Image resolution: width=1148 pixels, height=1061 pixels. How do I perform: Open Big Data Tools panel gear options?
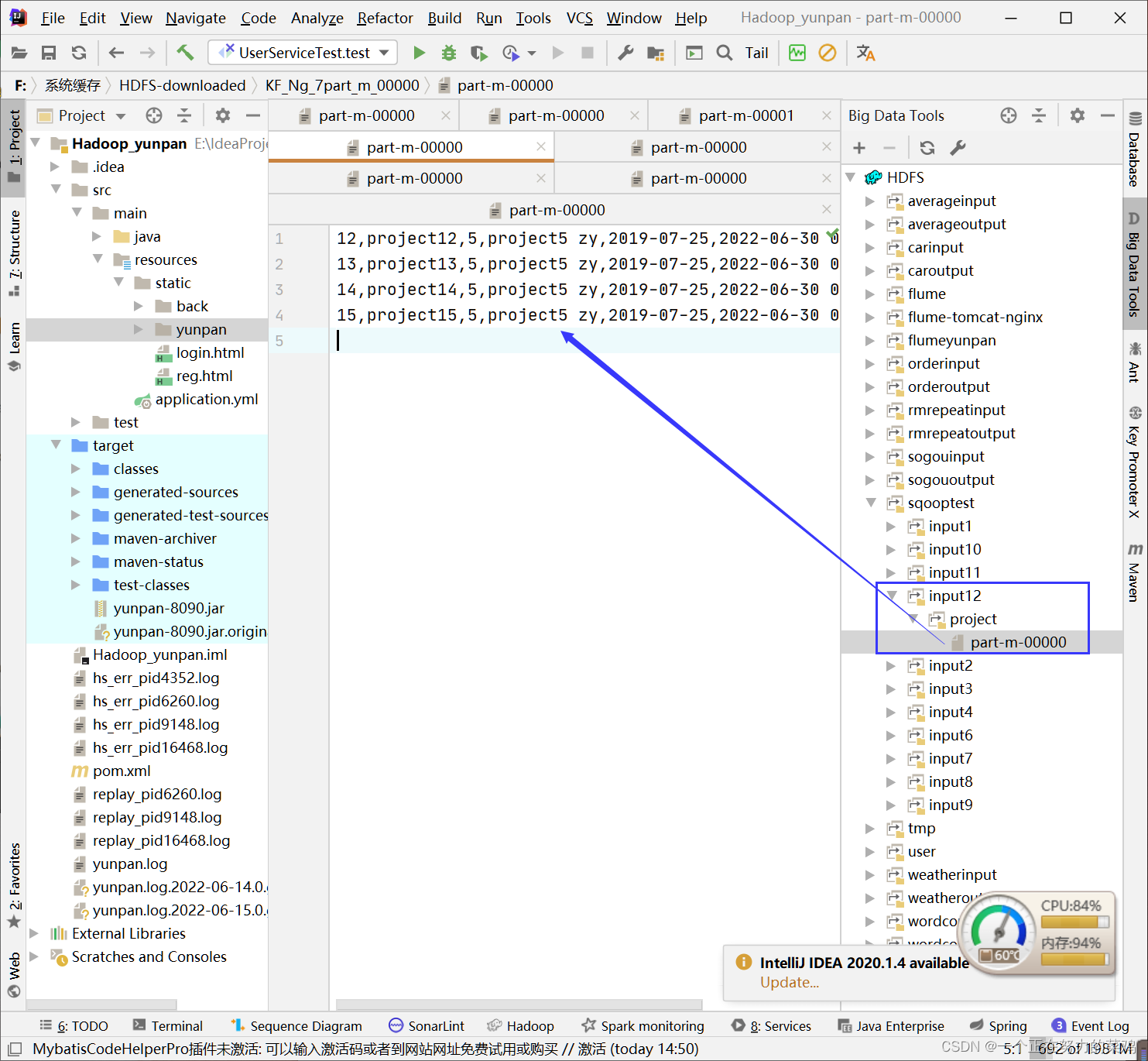tap(1077, 115)
